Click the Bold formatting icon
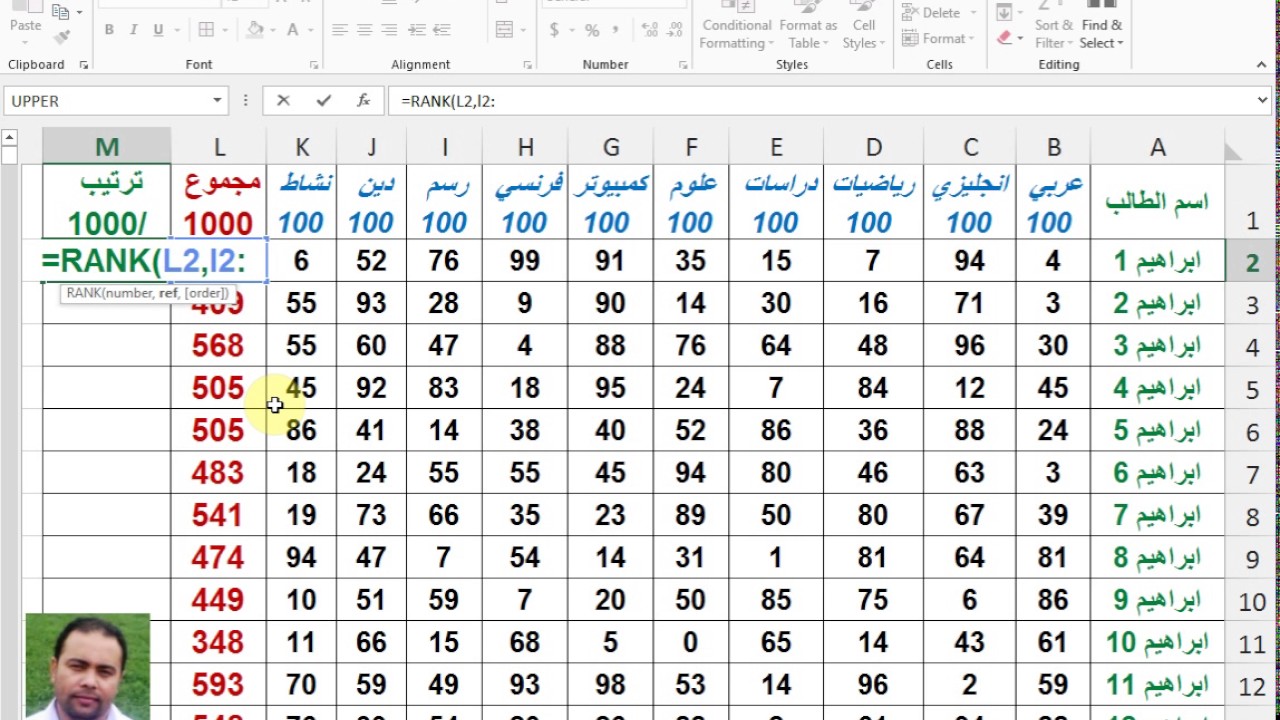Image resolution: width=1280 pixels, height=720 pixels. 109,30
